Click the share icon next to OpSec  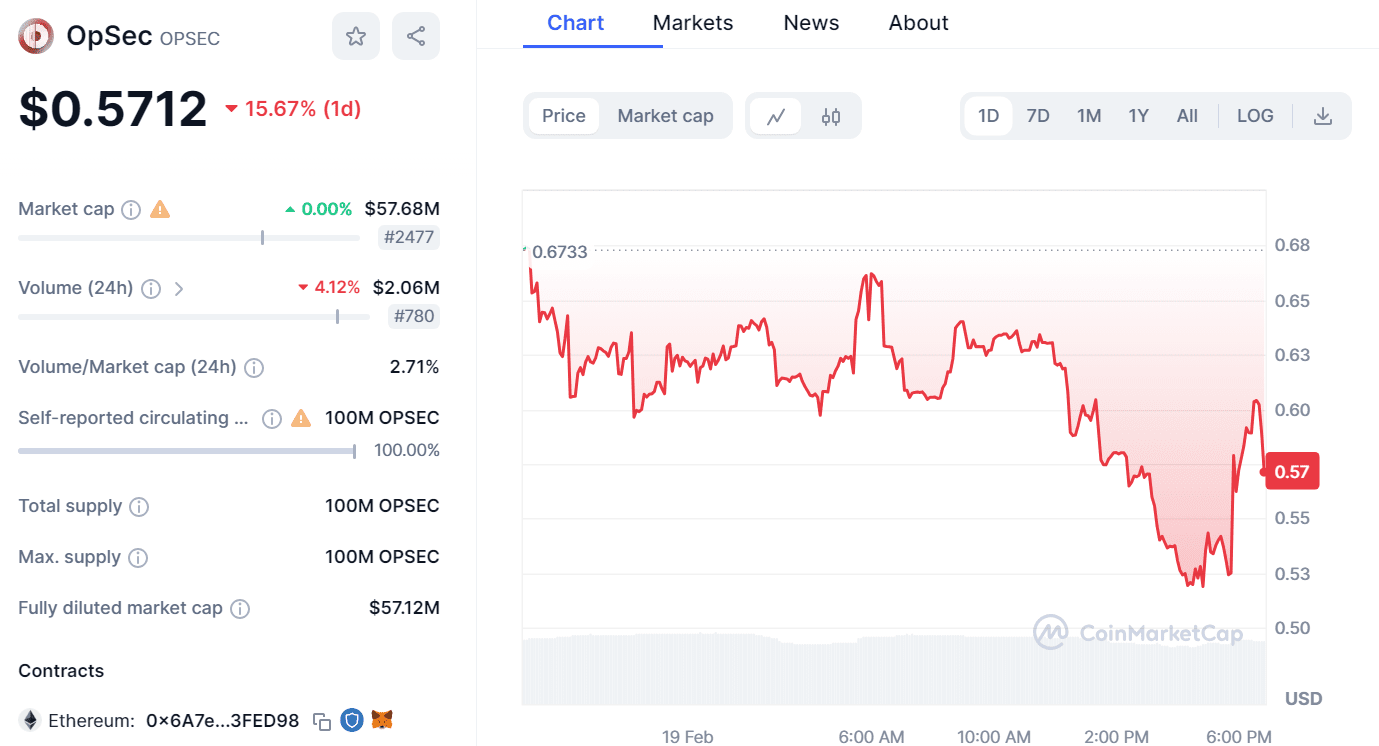[x=416, y=37]
